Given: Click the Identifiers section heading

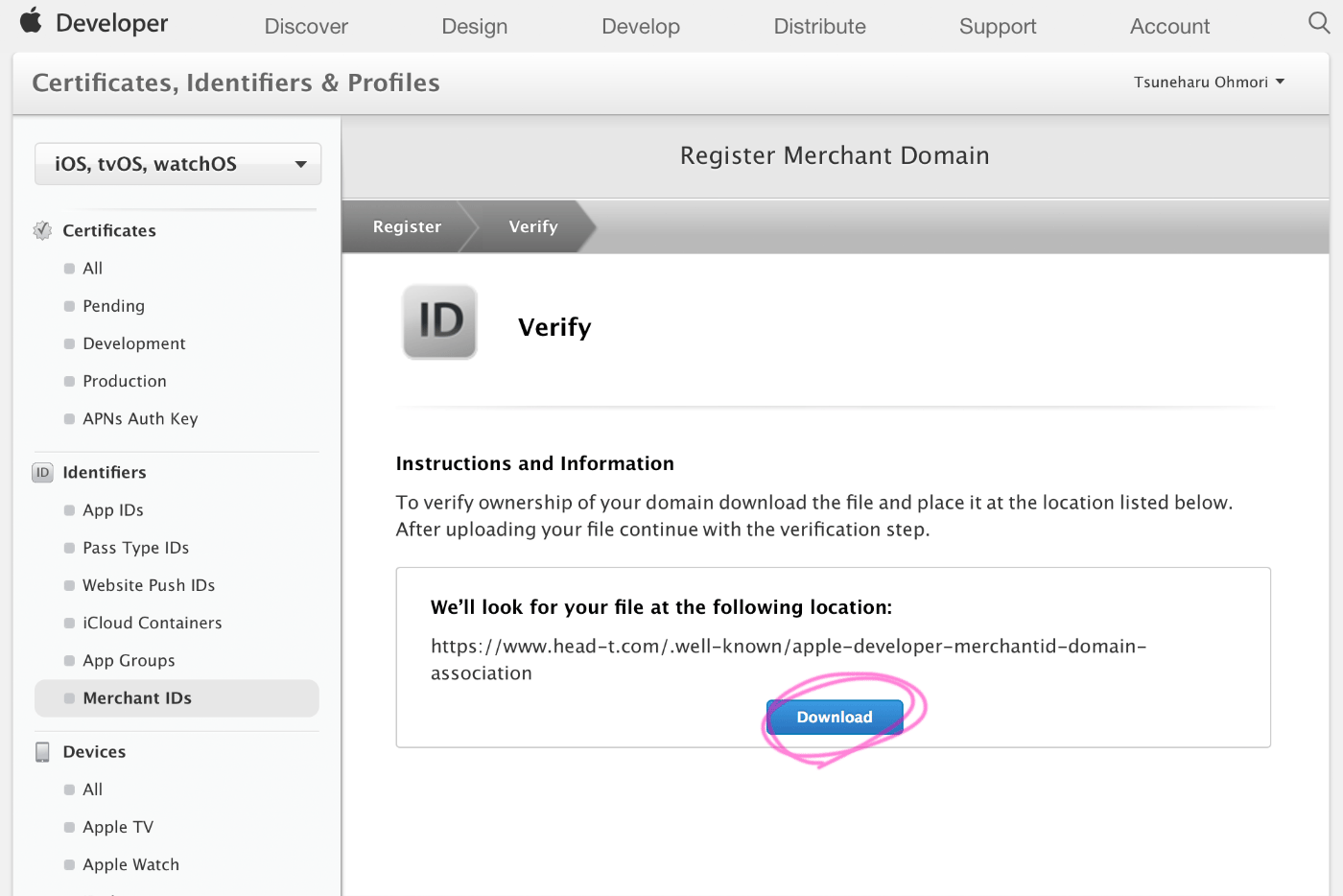Looking at the screenshot, I should (x=105, y=472).
